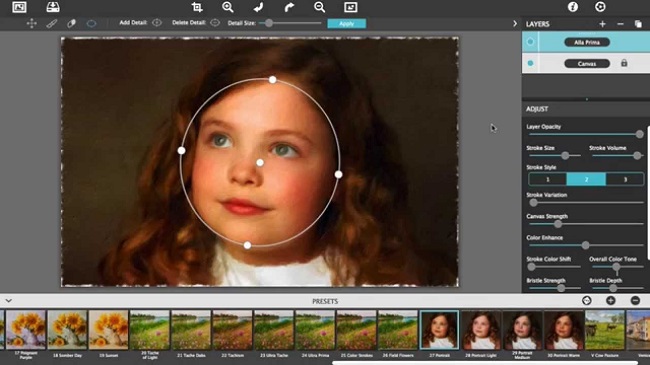650x365 pixels.
Task: Click the top handle of the ellipse
Action: tap(272, 79)
